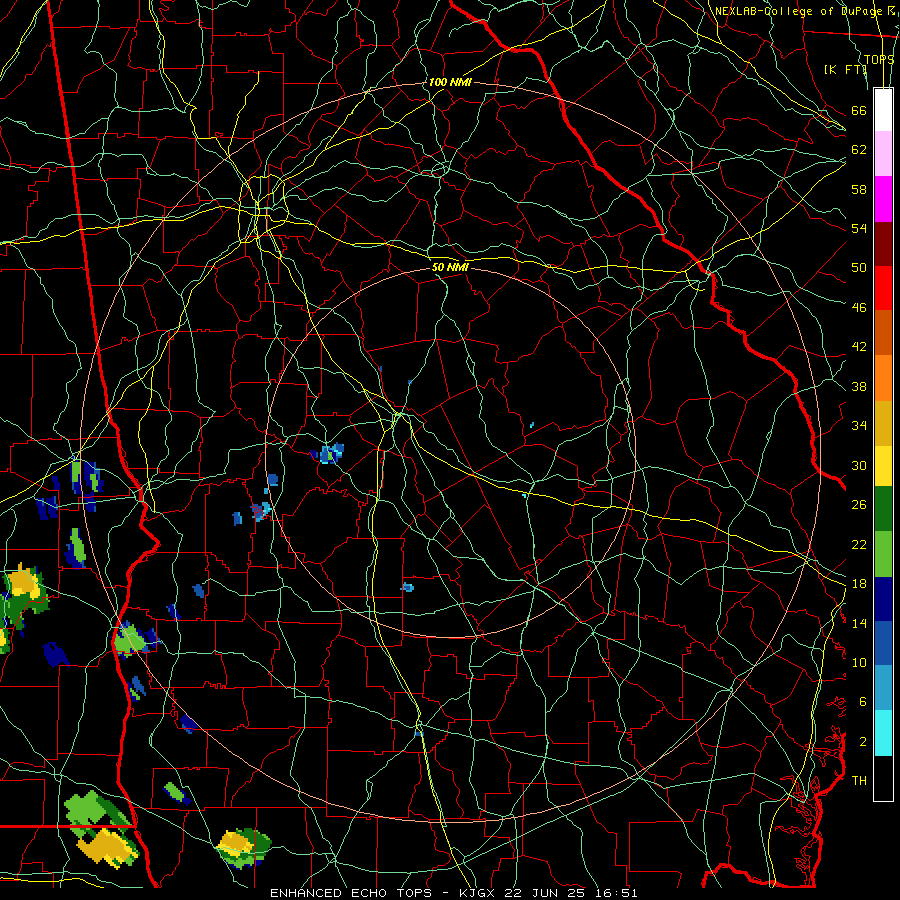Click the legend value 34
900x900 pixels.
(x=859, y=426)
